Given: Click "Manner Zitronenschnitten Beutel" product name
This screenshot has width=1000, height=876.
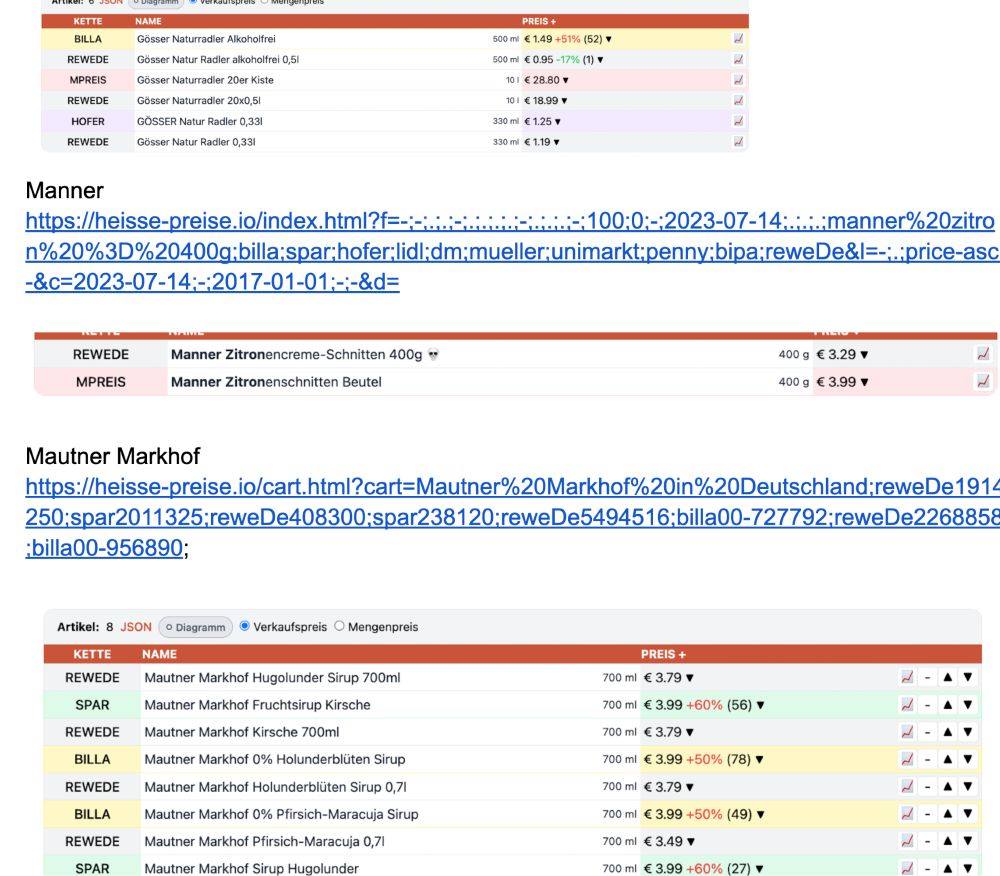Looking at the screenshot, I should pyautogui.click(x=276, y=382).
